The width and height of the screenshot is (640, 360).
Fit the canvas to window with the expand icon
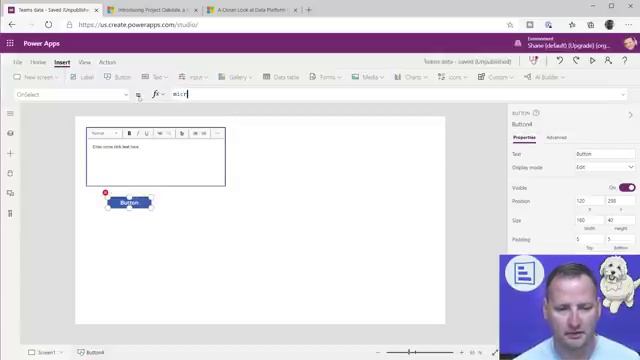click(495, 352)
